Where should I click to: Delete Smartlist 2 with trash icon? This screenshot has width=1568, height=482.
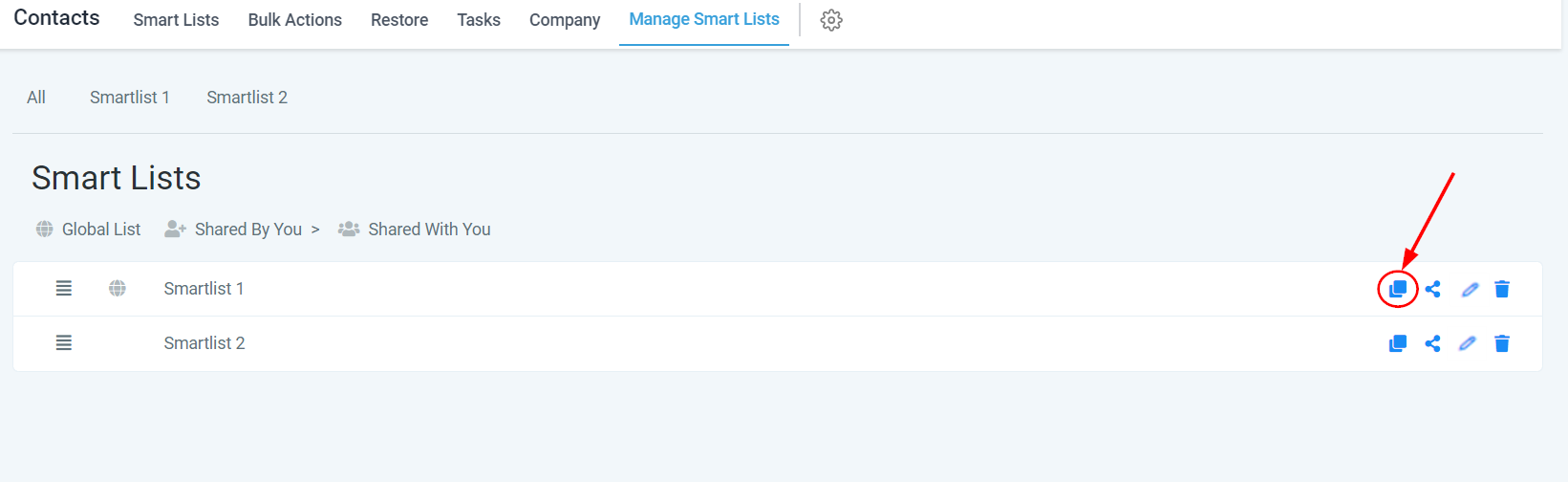(x=1502, y=343)
